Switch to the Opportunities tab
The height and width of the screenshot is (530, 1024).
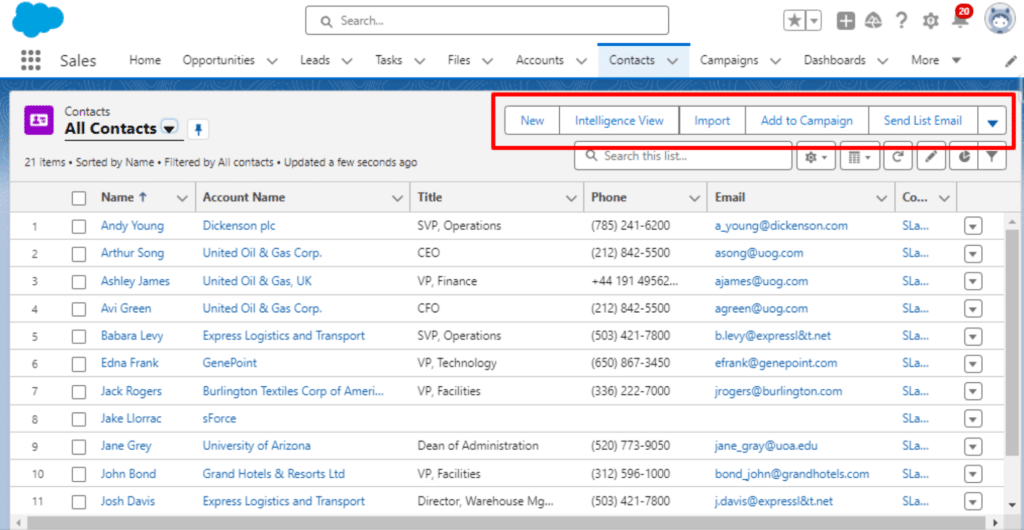219,60
